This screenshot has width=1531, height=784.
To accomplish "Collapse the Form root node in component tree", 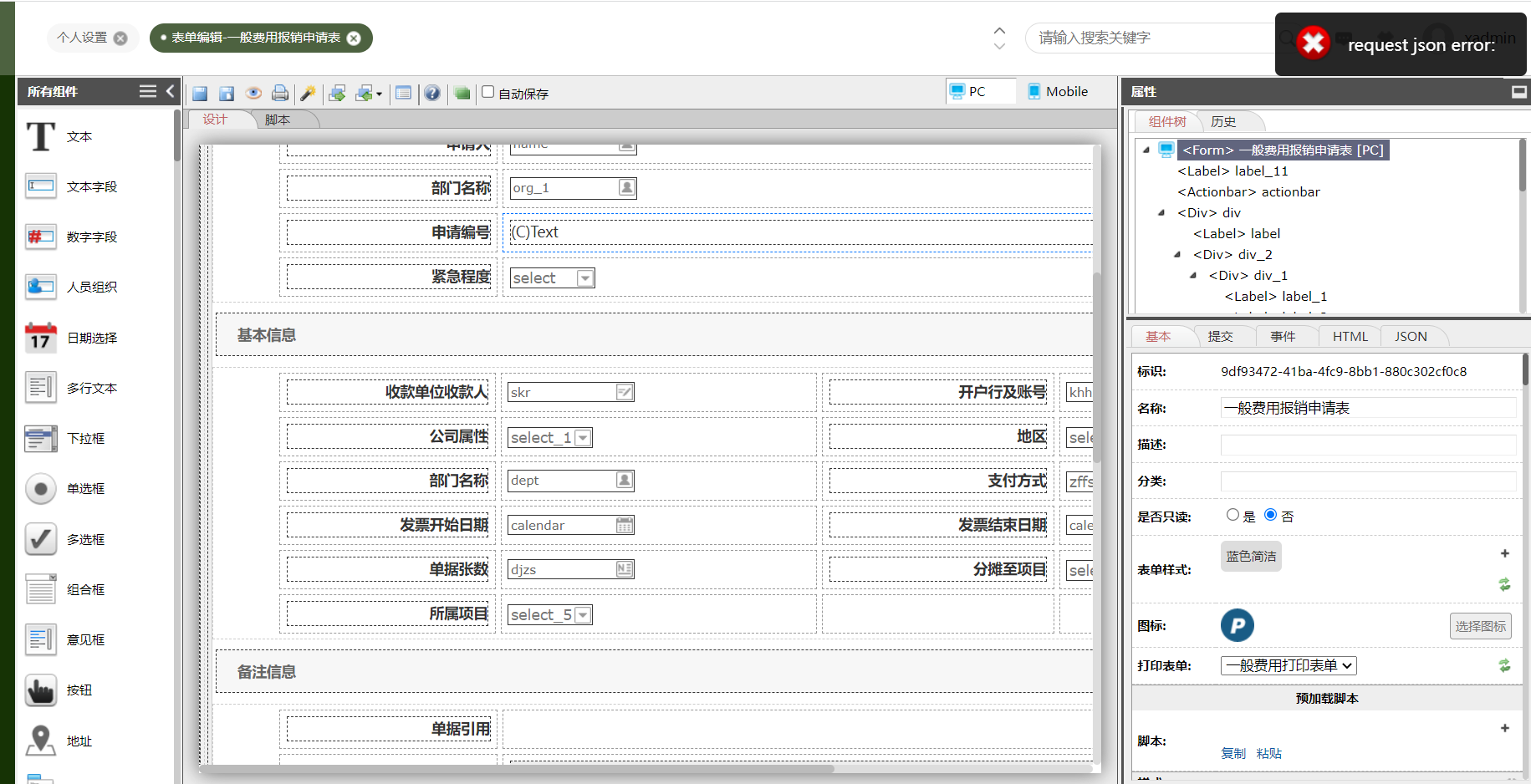I will pos(1146,150).
